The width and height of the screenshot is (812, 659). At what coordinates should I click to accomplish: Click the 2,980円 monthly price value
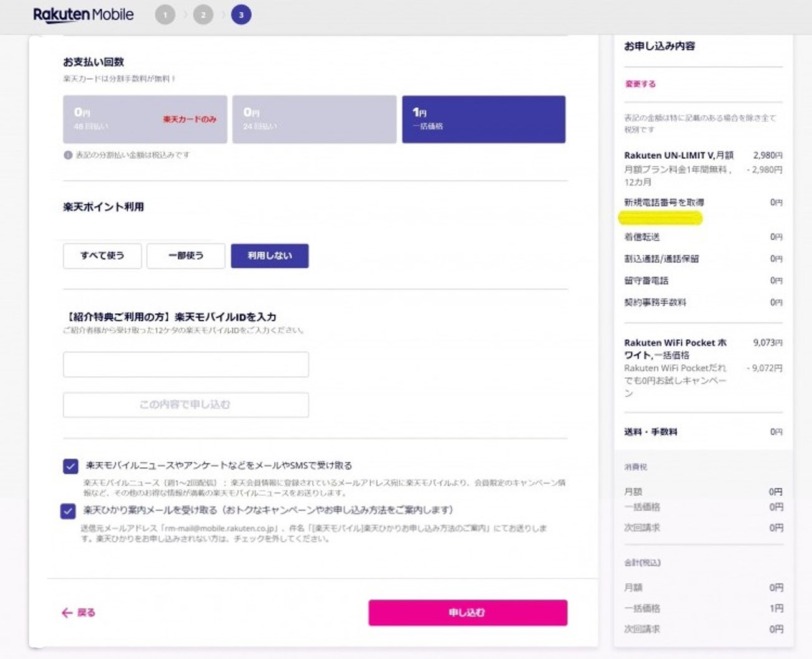(767, 155)
